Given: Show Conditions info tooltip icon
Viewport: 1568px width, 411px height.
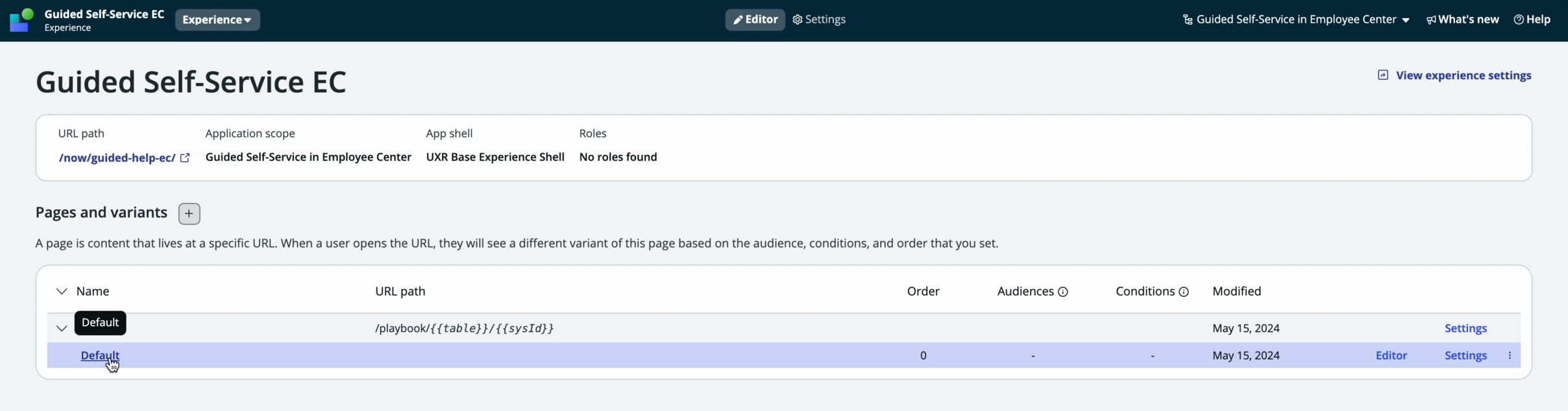Looking at the screenshot, I should point(1184,292).
